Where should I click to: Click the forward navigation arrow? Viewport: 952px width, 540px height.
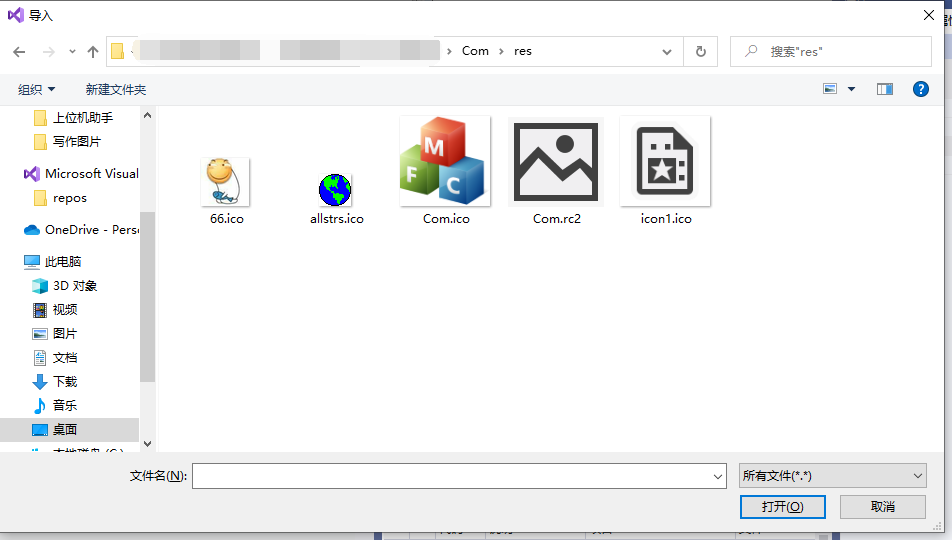pyautogui.click(x=49, y=52)
